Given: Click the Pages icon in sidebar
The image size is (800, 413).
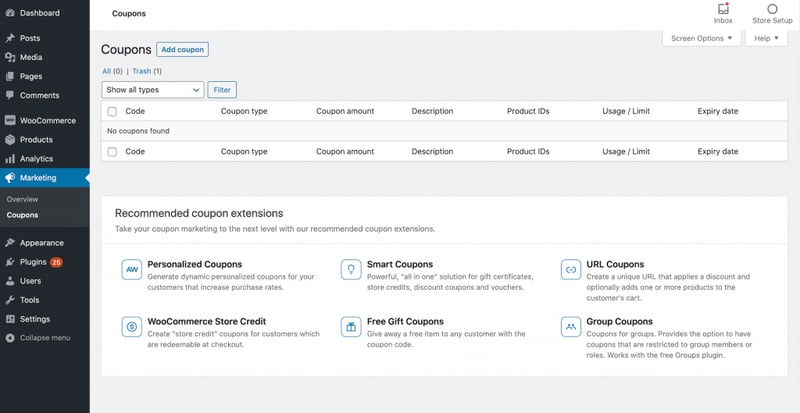Looking at the screenshot, I should [10, 77].
